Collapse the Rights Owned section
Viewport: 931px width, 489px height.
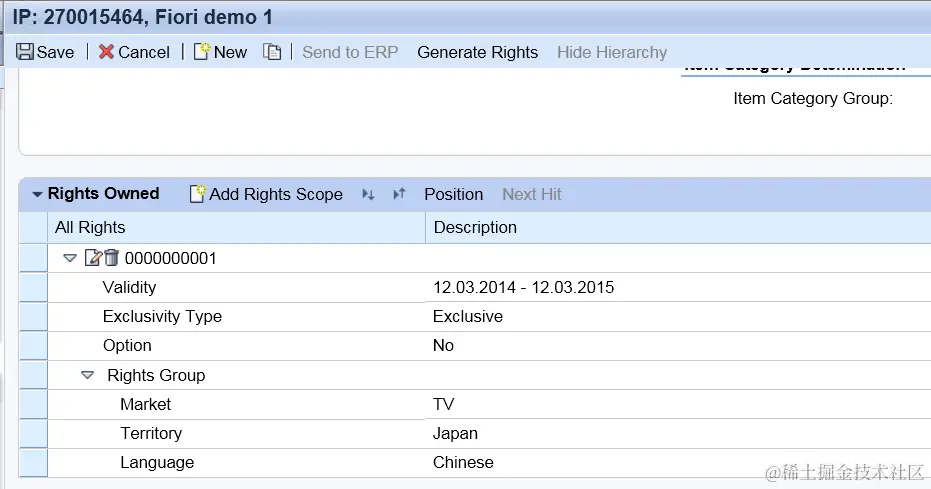(37, 194)
